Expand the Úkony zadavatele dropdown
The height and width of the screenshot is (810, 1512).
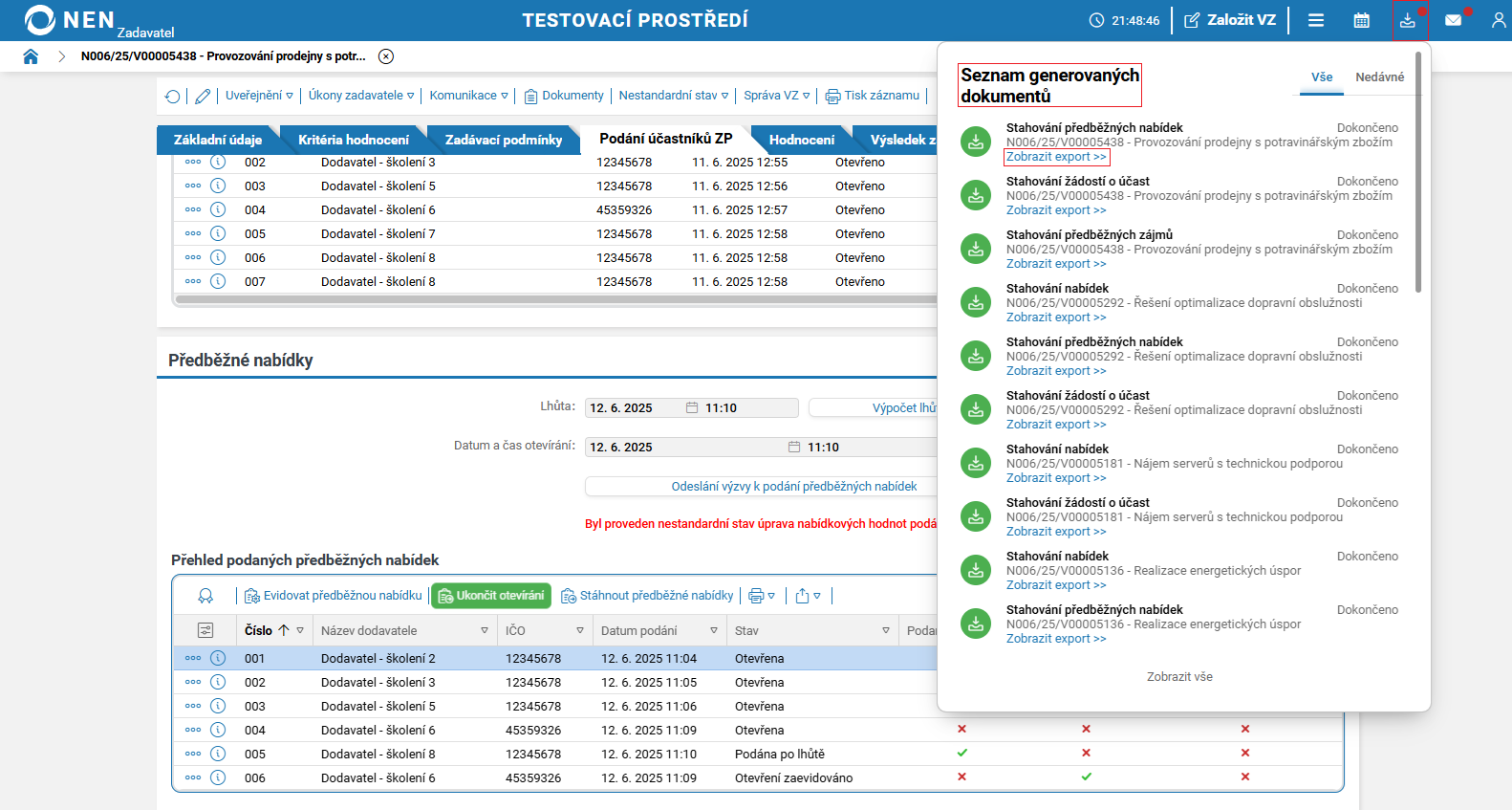click(x=360, y=96)
